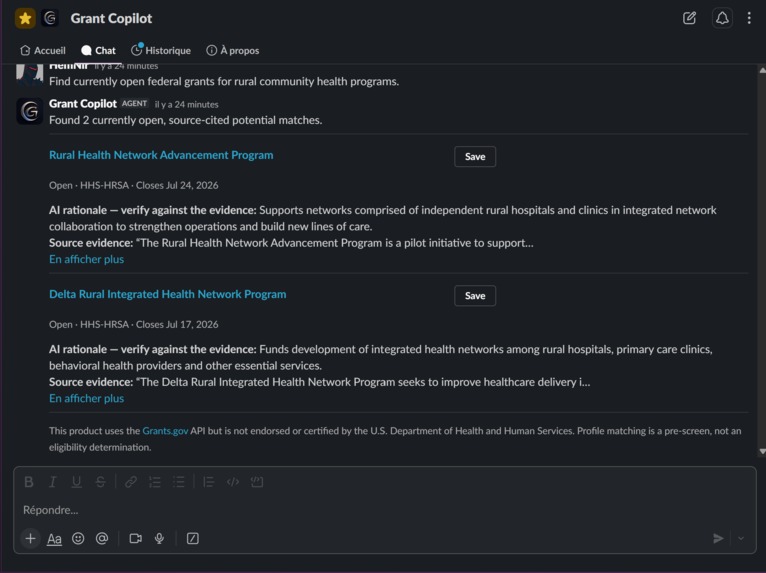Select the Chat tab

[x=99, y=50]
